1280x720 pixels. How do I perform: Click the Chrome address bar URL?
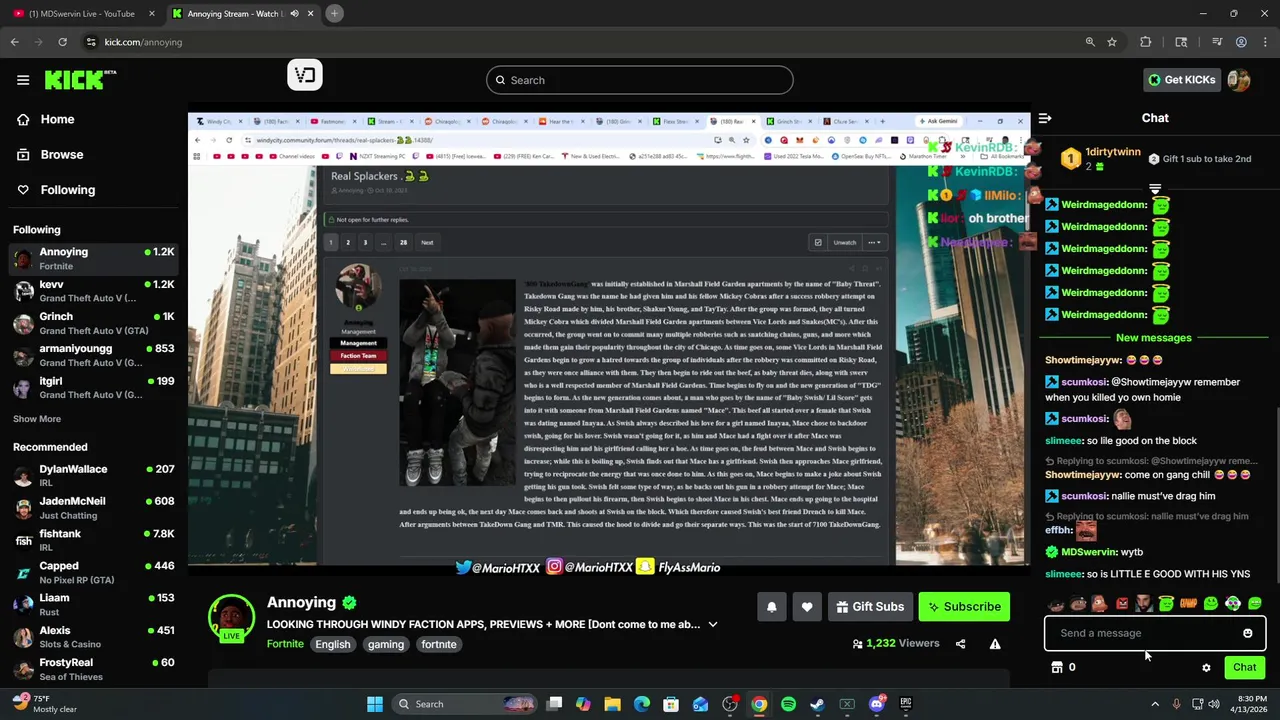[x=143, y=42]
